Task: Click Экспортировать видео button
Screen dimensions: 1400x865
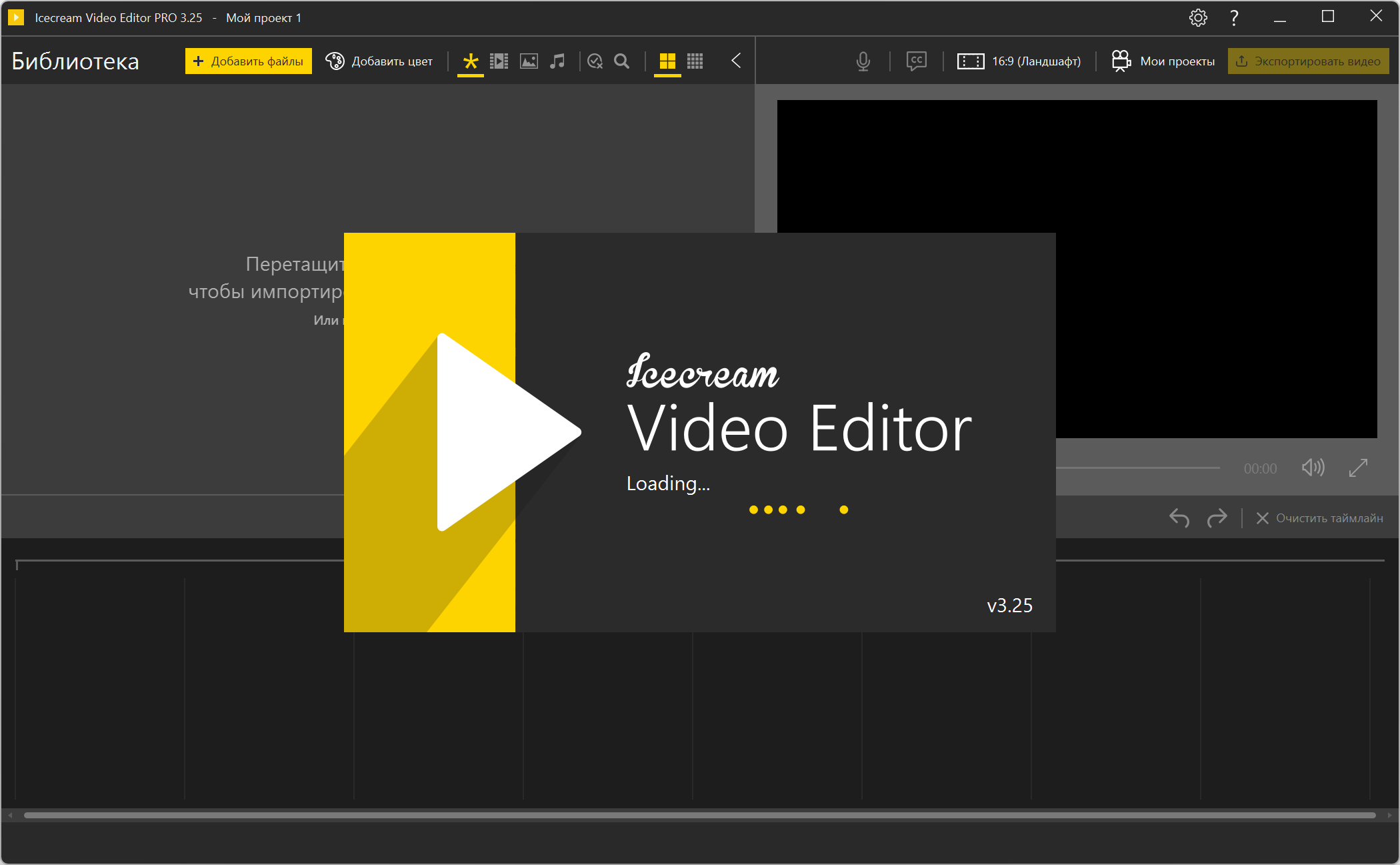Action: [x=1308, y=61]
